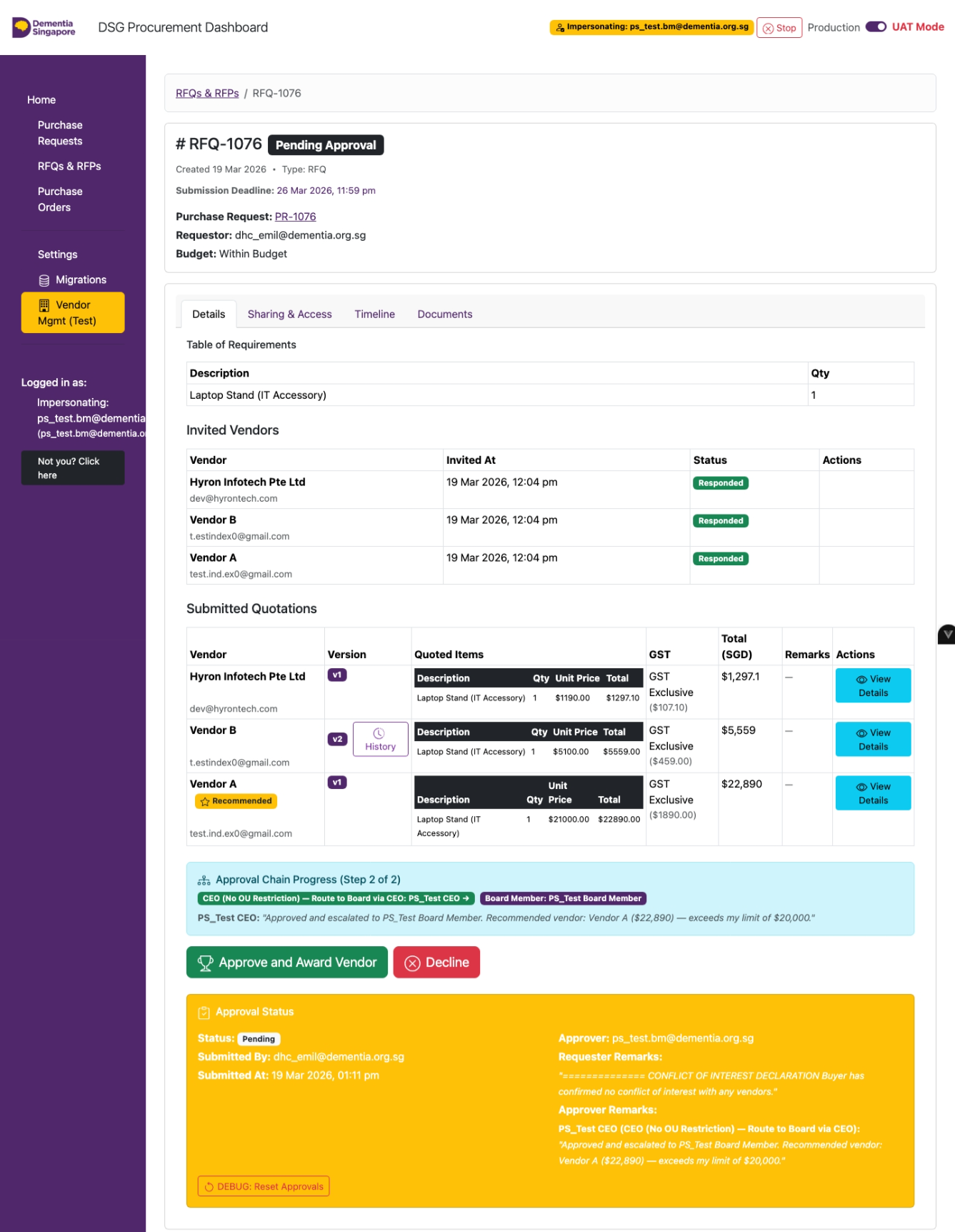The height and width of the screenshot is (1232, 955).
Task: Click the Impersonating ps_test.bm banner
Action: [x=651, y=27]
